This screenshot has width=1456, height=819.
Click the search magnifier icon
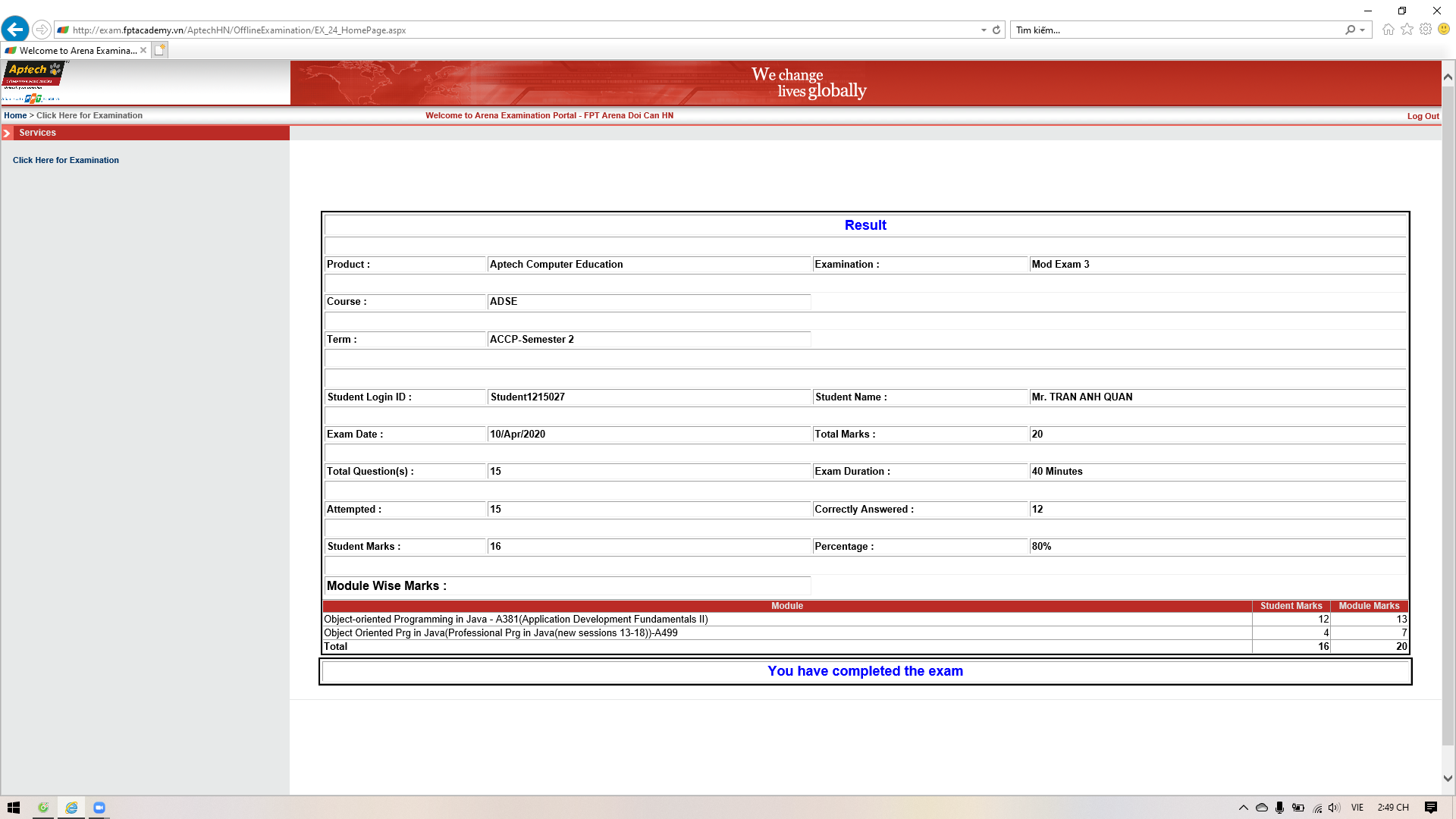(1351, 30)
